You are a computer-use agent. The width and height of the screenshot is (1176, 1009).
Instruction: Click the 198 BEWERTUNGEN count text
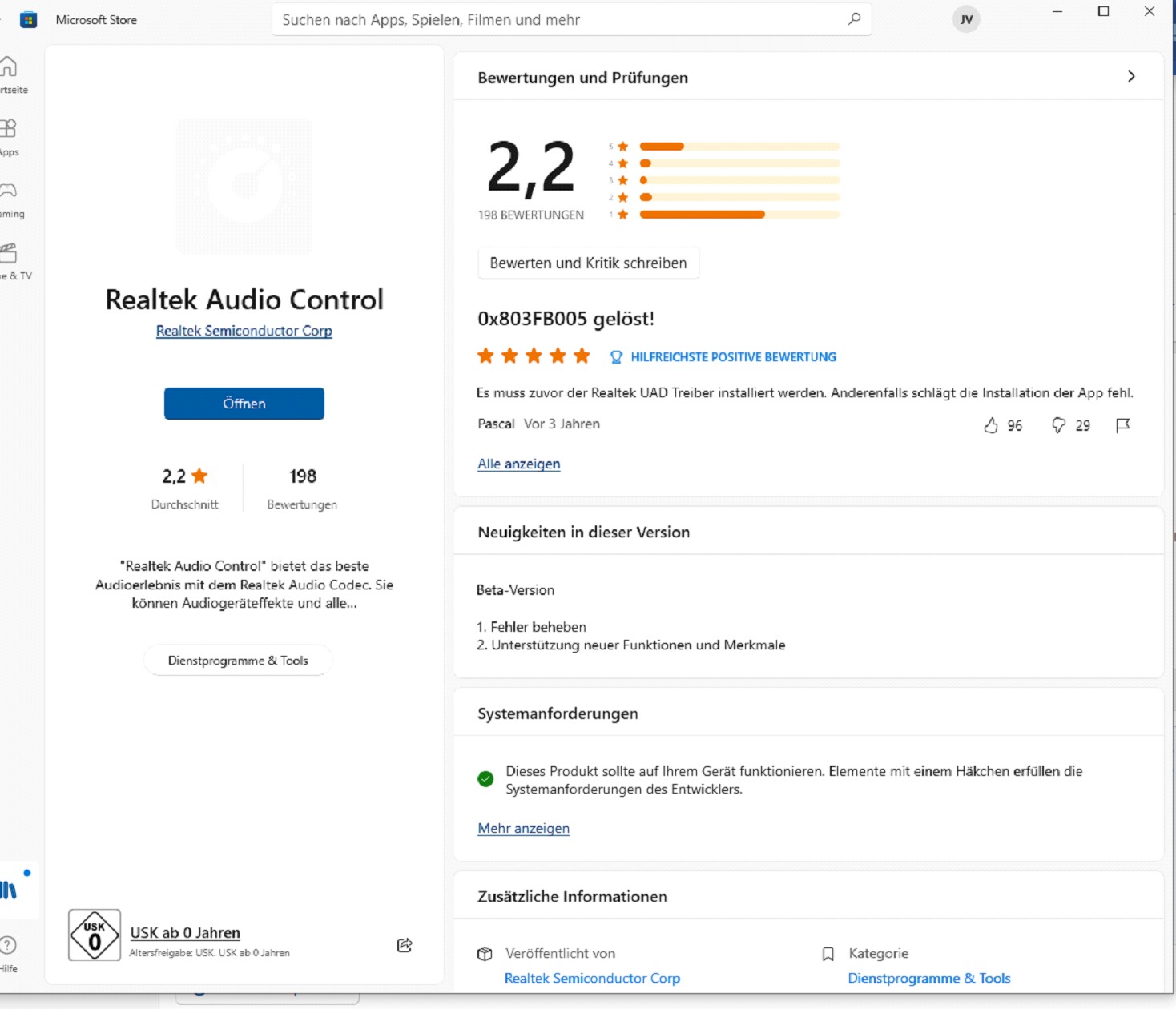(531, 215)
